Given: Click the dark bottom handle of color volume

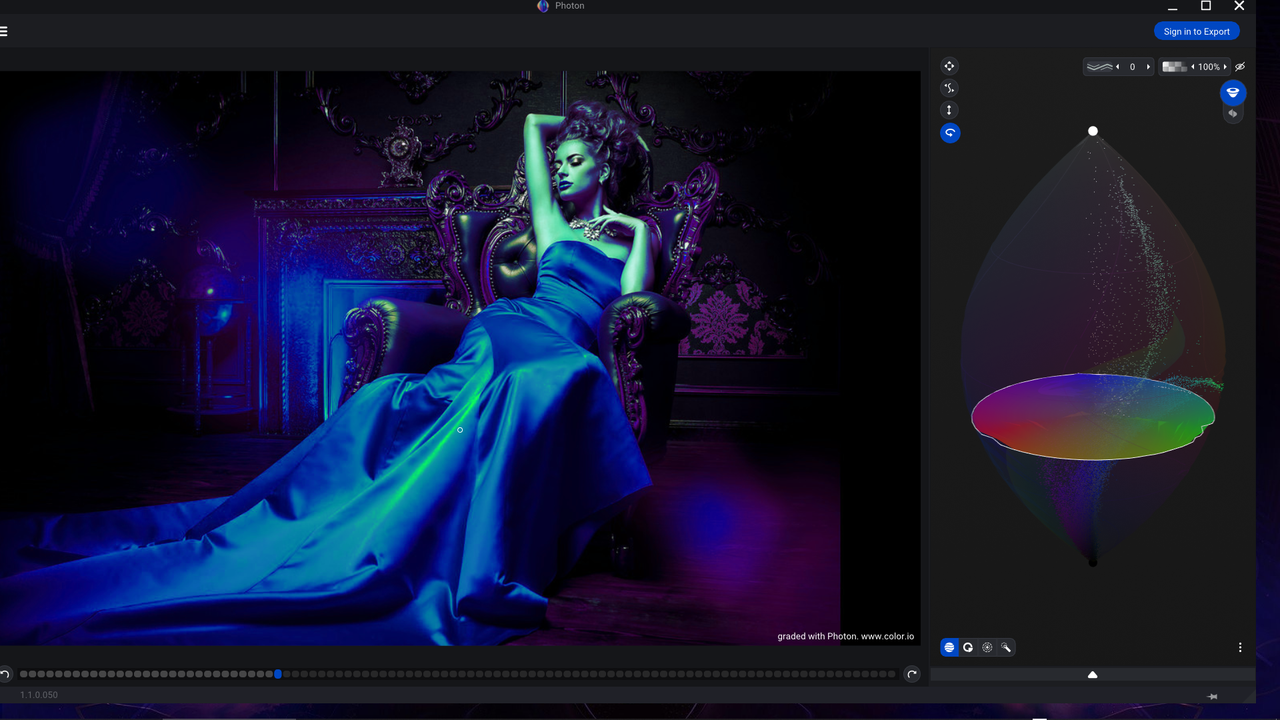Looking at the screenshot, I should point(1093,562).
